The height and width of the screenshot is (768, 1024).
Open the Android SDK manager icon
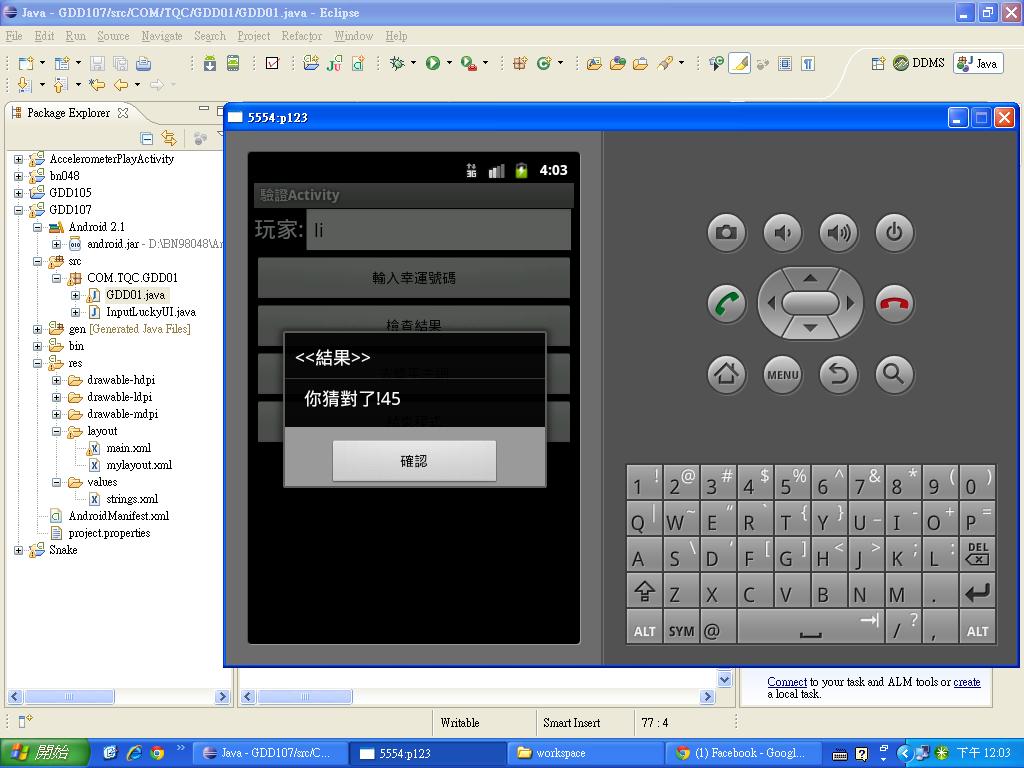[209, 63]
